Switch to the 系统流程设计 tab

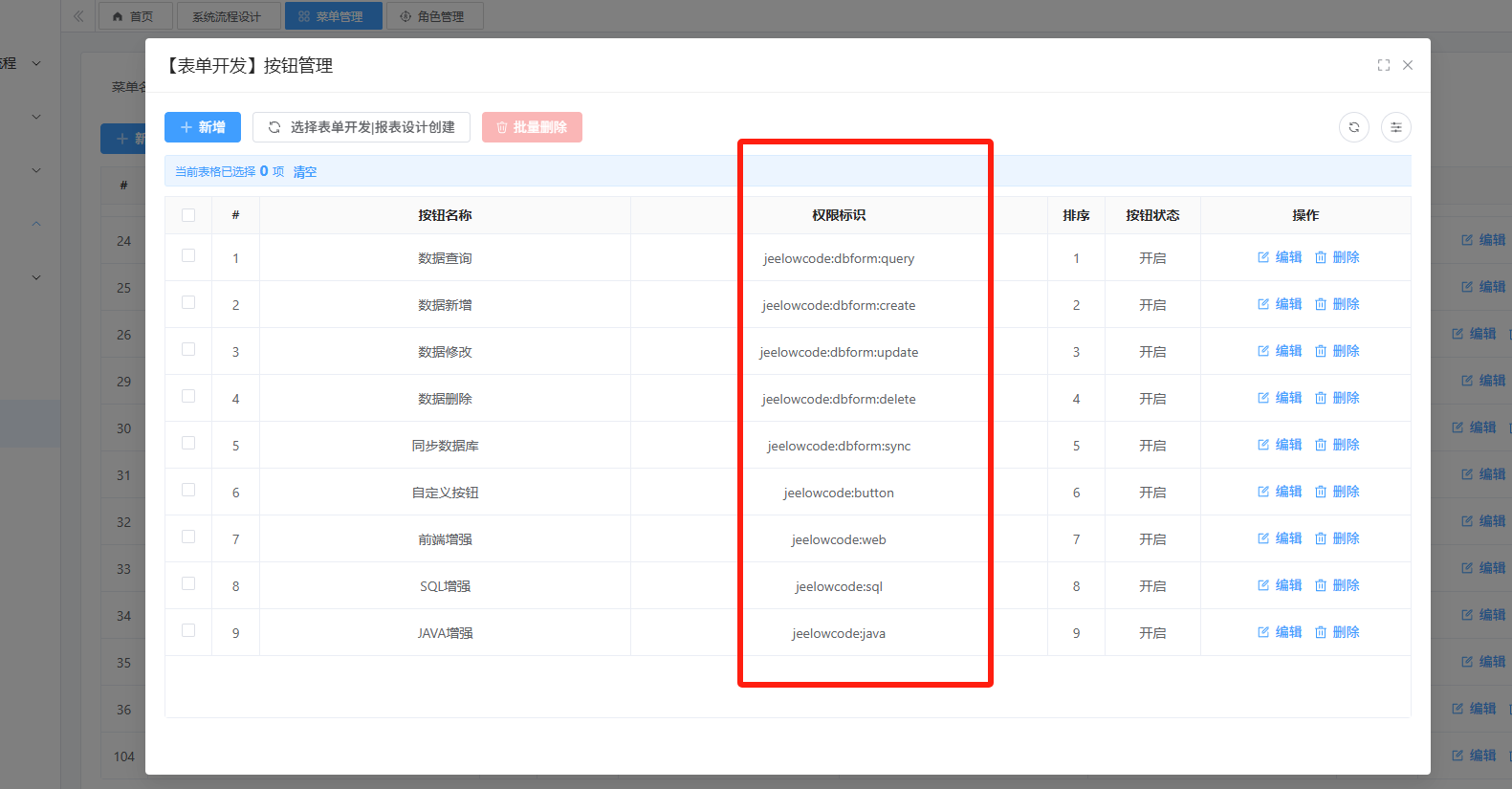tap(229, 16)
